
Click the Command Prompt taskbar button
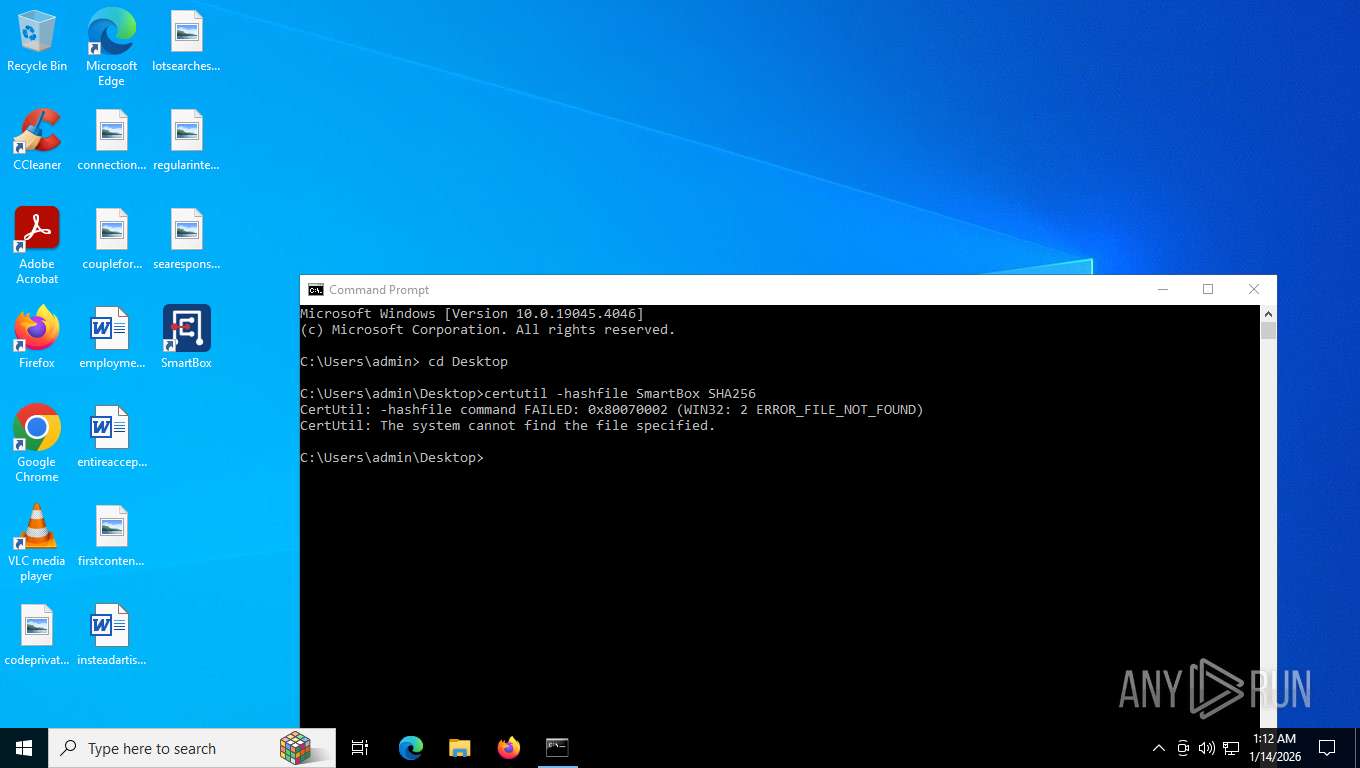pos(557,748)
